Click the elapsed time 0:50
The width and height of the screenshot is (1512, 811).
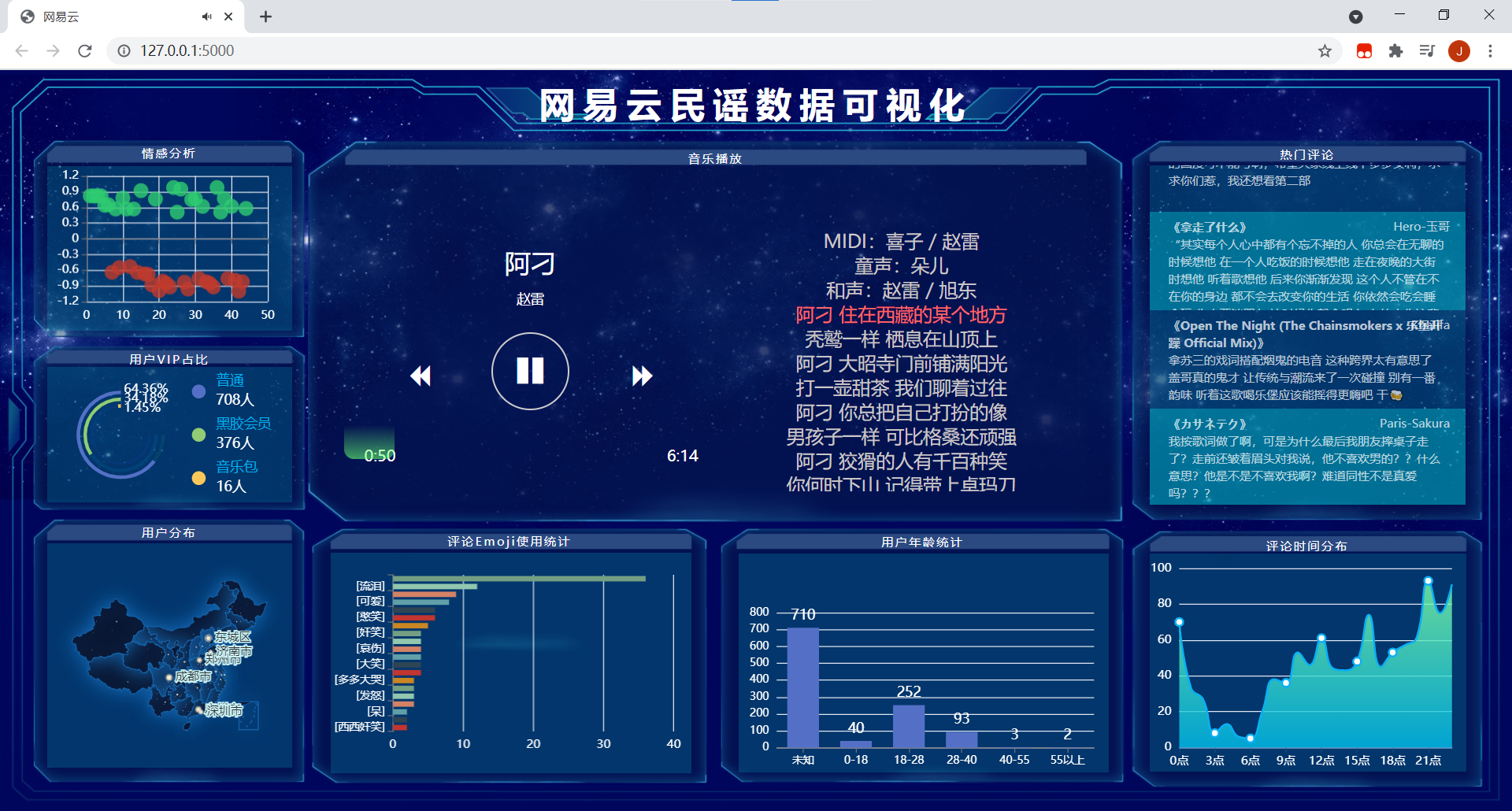tap(380, 456)
